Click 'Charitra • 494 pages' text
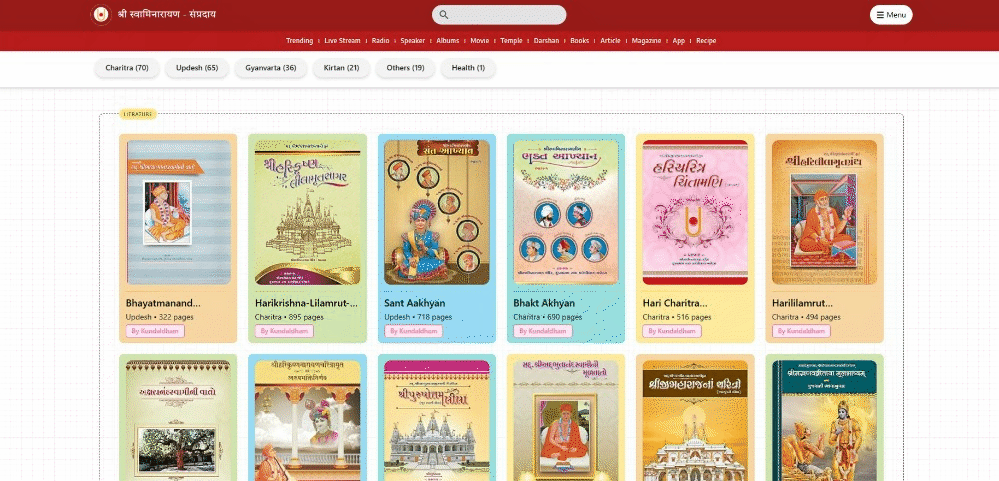Image resolution: width=999 pixels, height=481 pixels. point(807,317)
